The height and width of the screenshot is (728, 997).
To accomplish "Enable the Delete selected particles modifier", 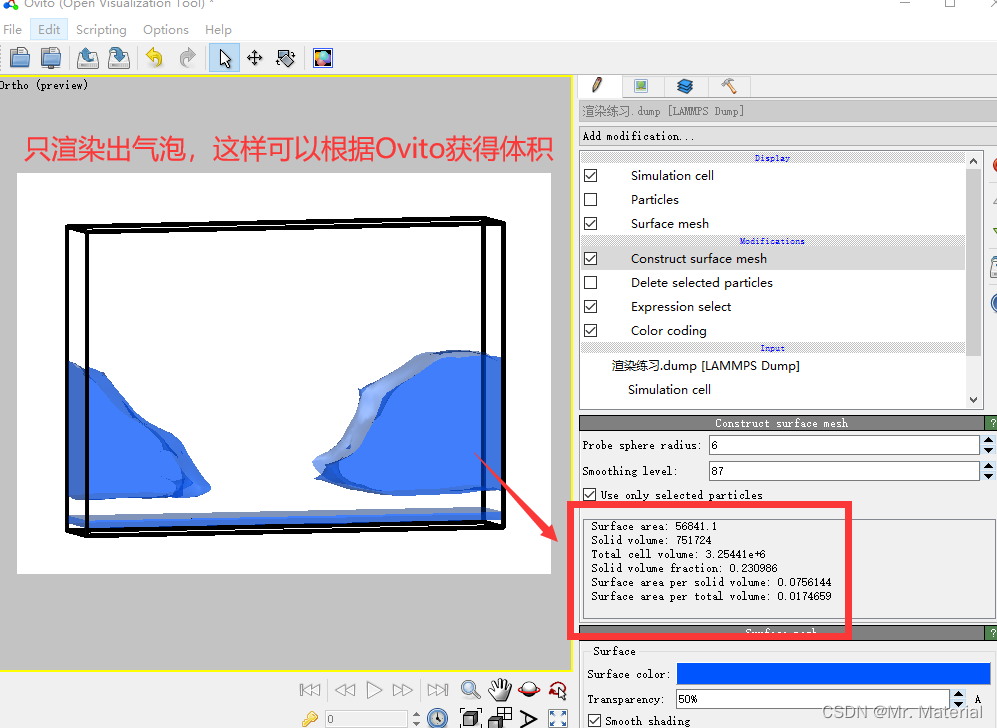I will point(591,282).
